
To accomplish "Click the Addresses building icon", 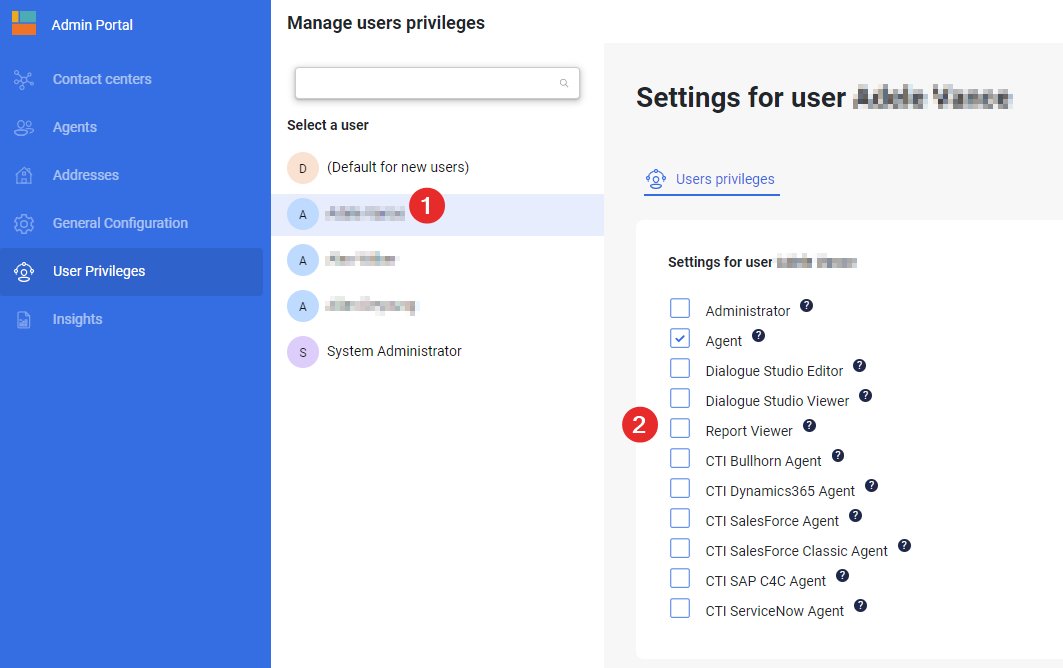I will tap(24, 175).
